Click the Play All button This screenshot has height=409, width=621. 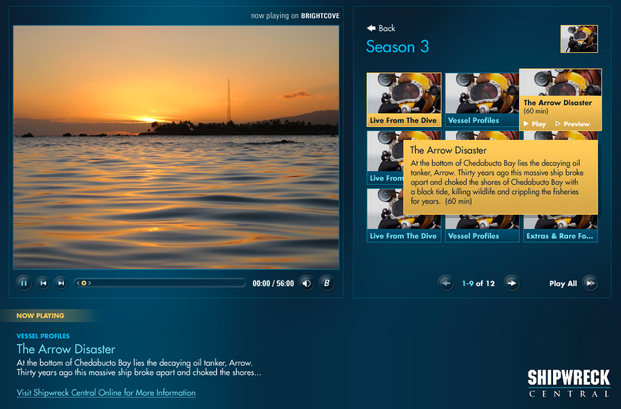pyautogui.click(x=572, y=283)
